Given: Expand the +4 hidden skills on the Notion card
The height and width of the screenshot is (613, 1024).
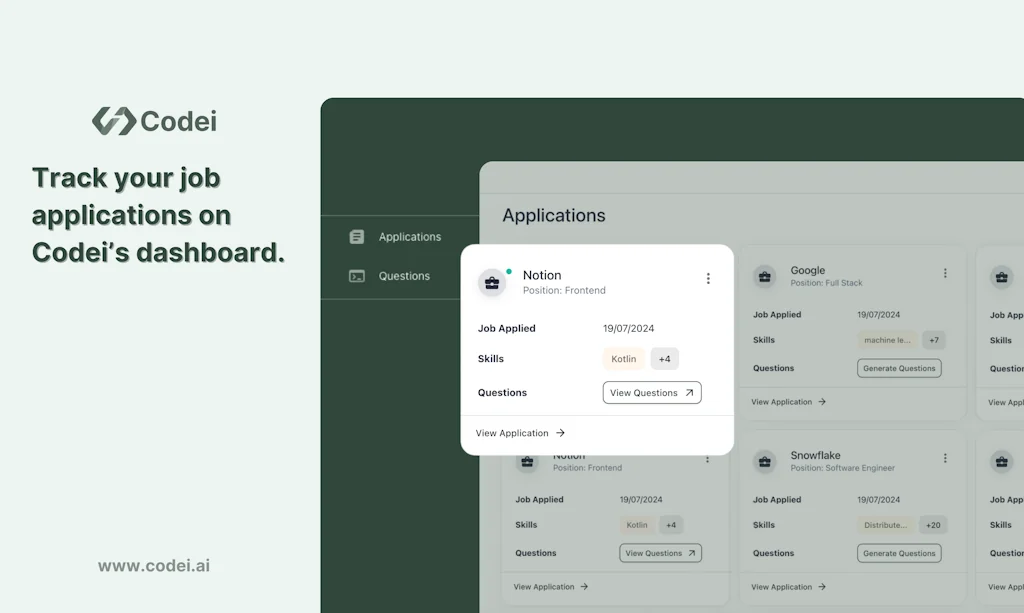Looking at the screenshot, I should tap(665, 358).
